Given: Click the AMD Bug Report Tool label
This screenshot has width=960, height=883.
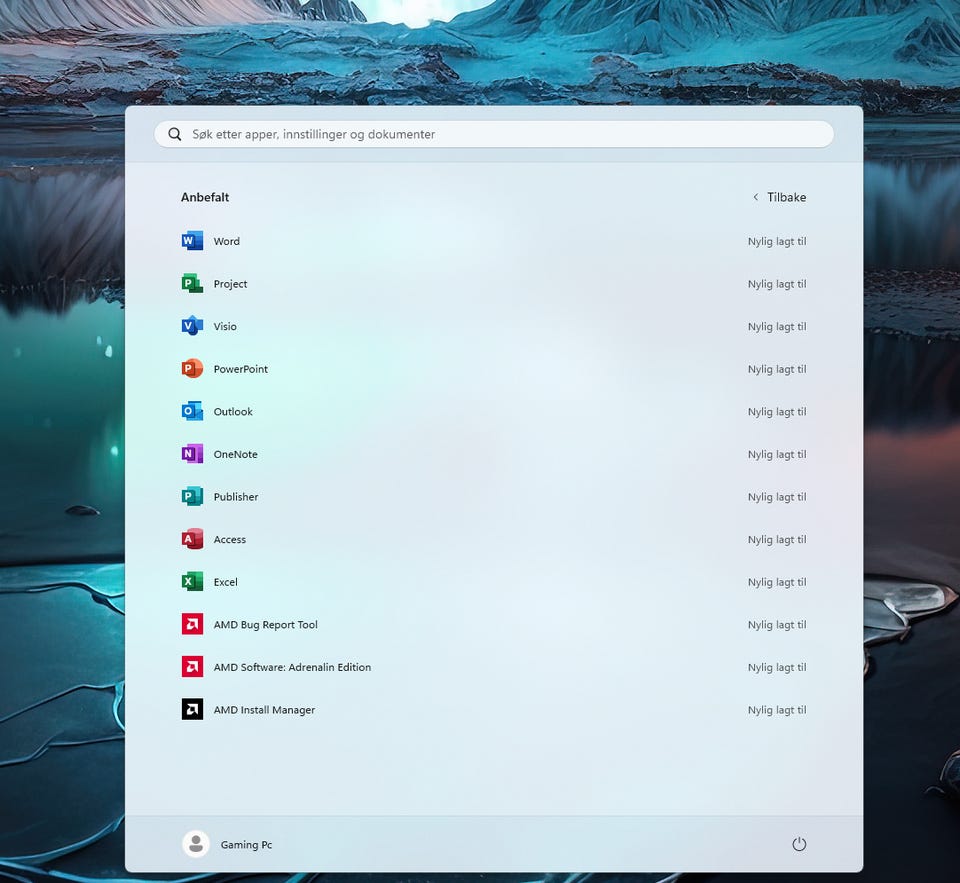Looking at the screenshot, I should [x=266, y=625].
